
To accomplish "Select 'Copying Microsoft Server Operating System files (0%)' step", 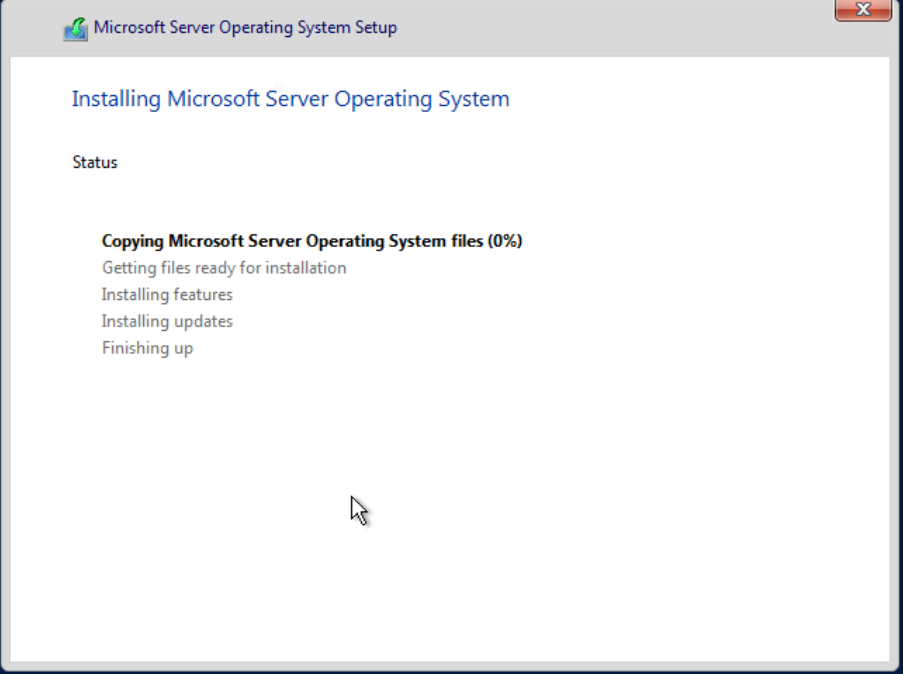I will [312, 241].
